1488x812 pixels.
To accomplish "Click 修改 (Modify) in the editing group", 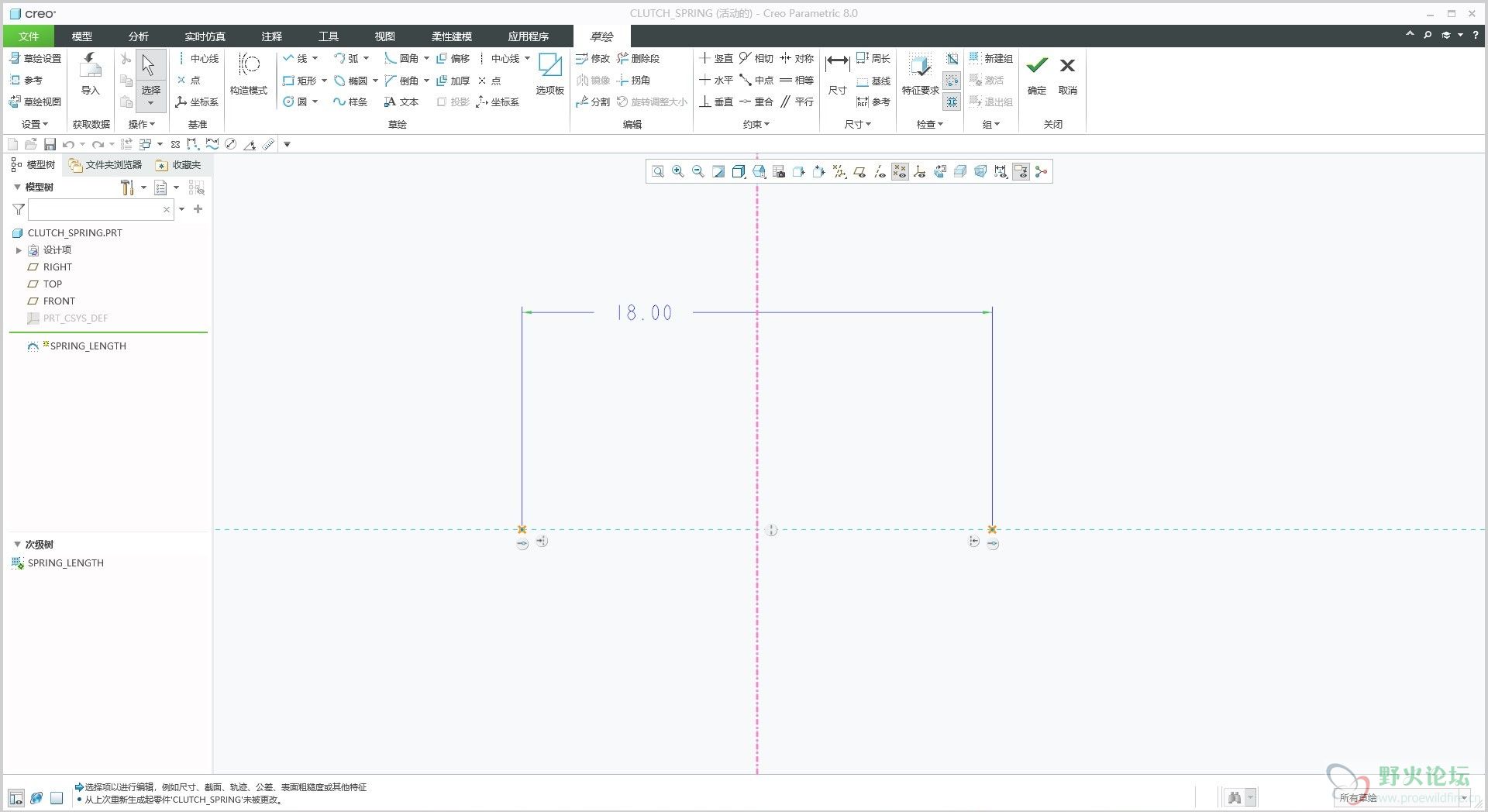I will (x=593, y=58).
